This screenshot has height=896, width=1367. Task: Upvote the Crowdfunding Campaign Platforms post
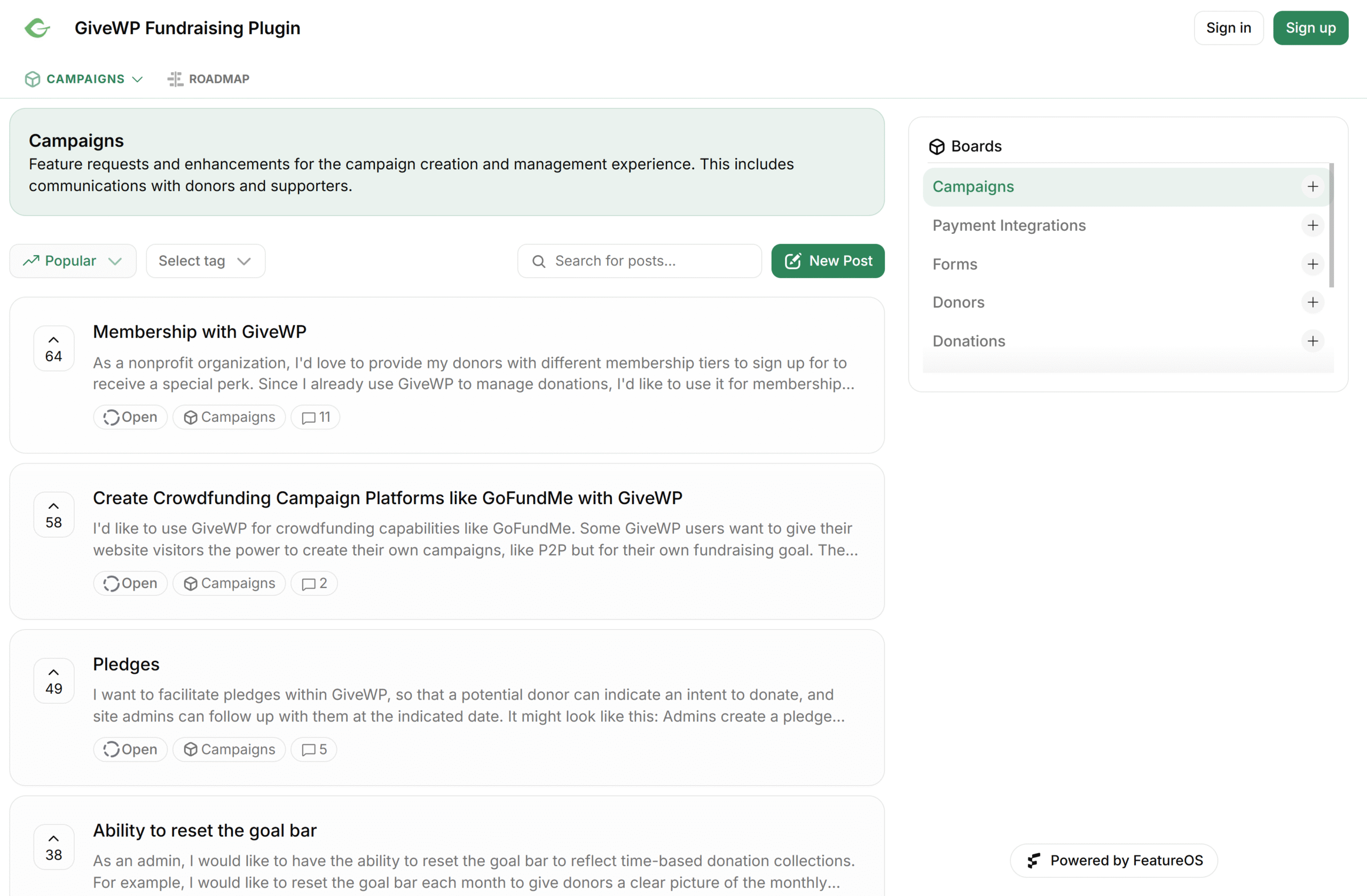click(x=53, y=515)
